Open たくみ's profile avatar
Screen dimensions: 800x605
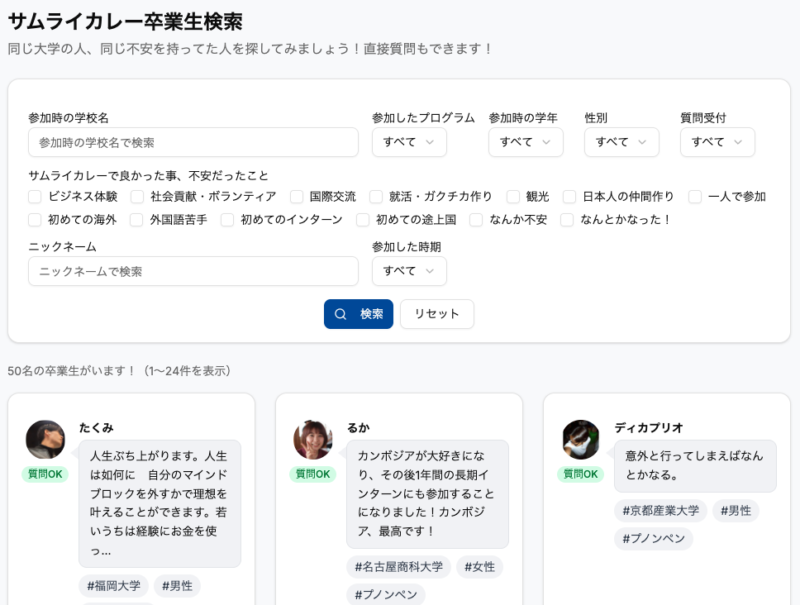click(45, 439)
